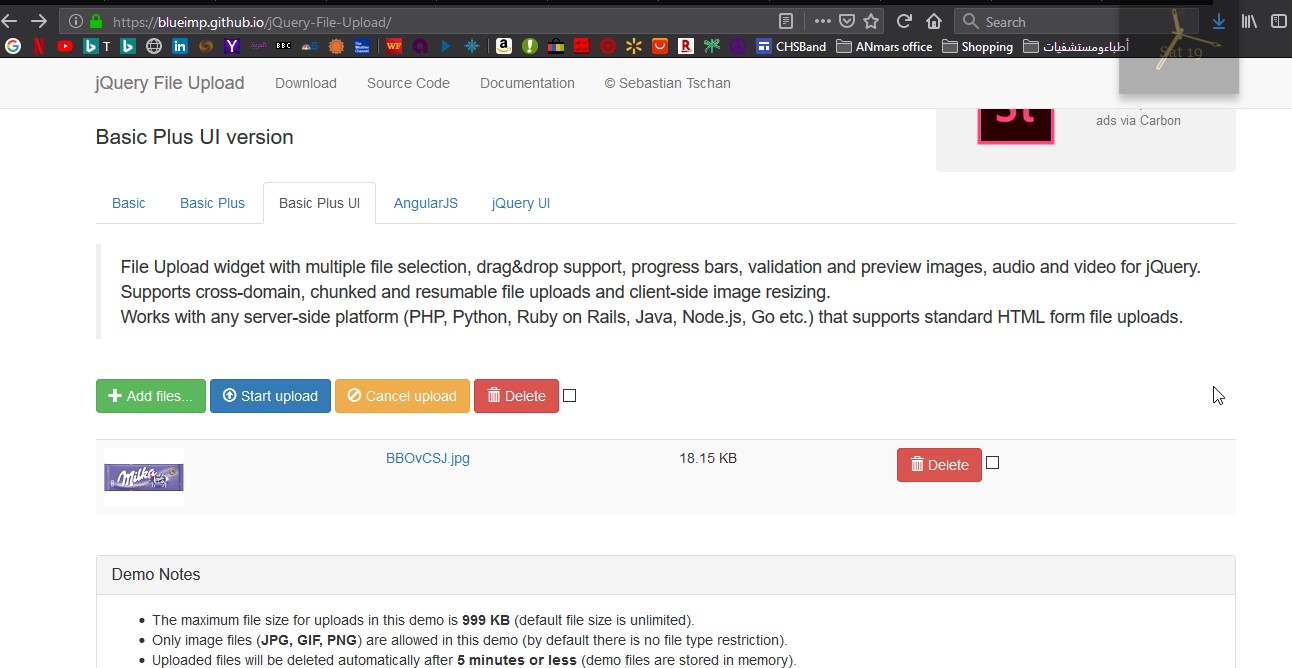Open the BBOvCSJ.jpg file link
The image size is (1292, 668).
[428, 458]
